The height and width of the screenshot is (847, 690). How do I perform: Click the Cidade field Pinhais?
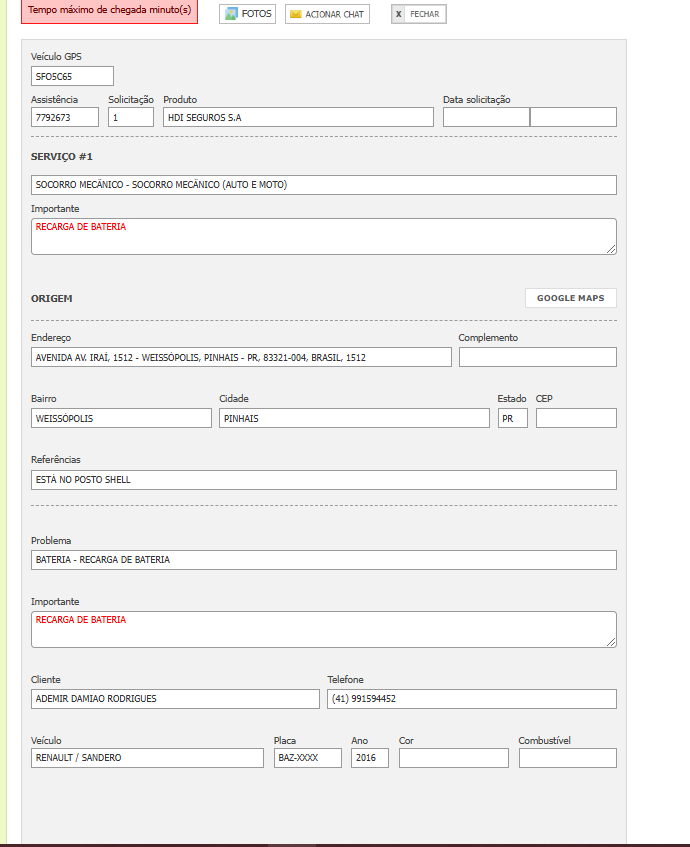pyautogui.click(x=354, y=418)
